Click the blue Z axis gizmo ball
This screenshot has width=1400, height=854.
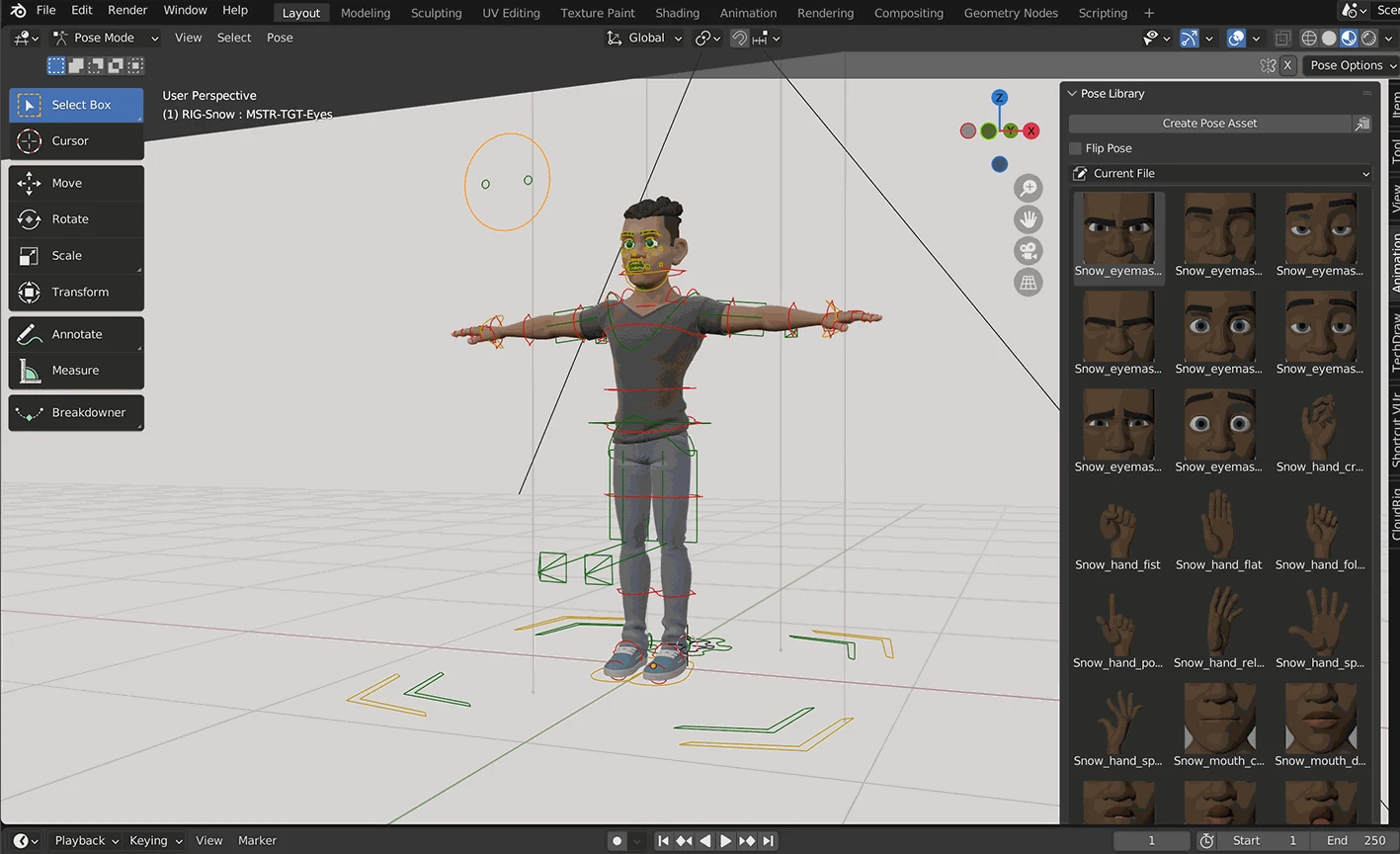(1000, 98)
